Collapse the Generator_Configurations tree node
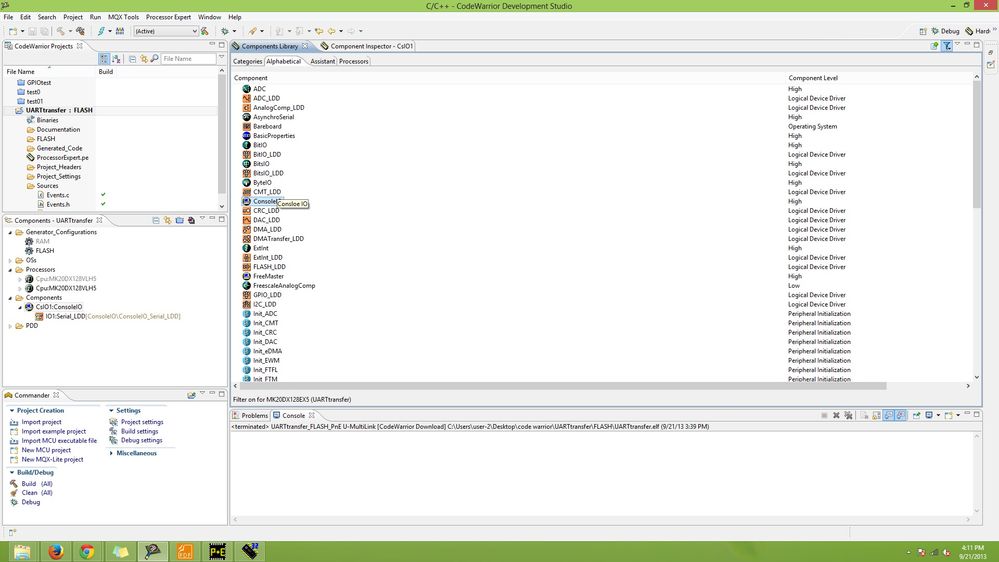 (10, 232)
